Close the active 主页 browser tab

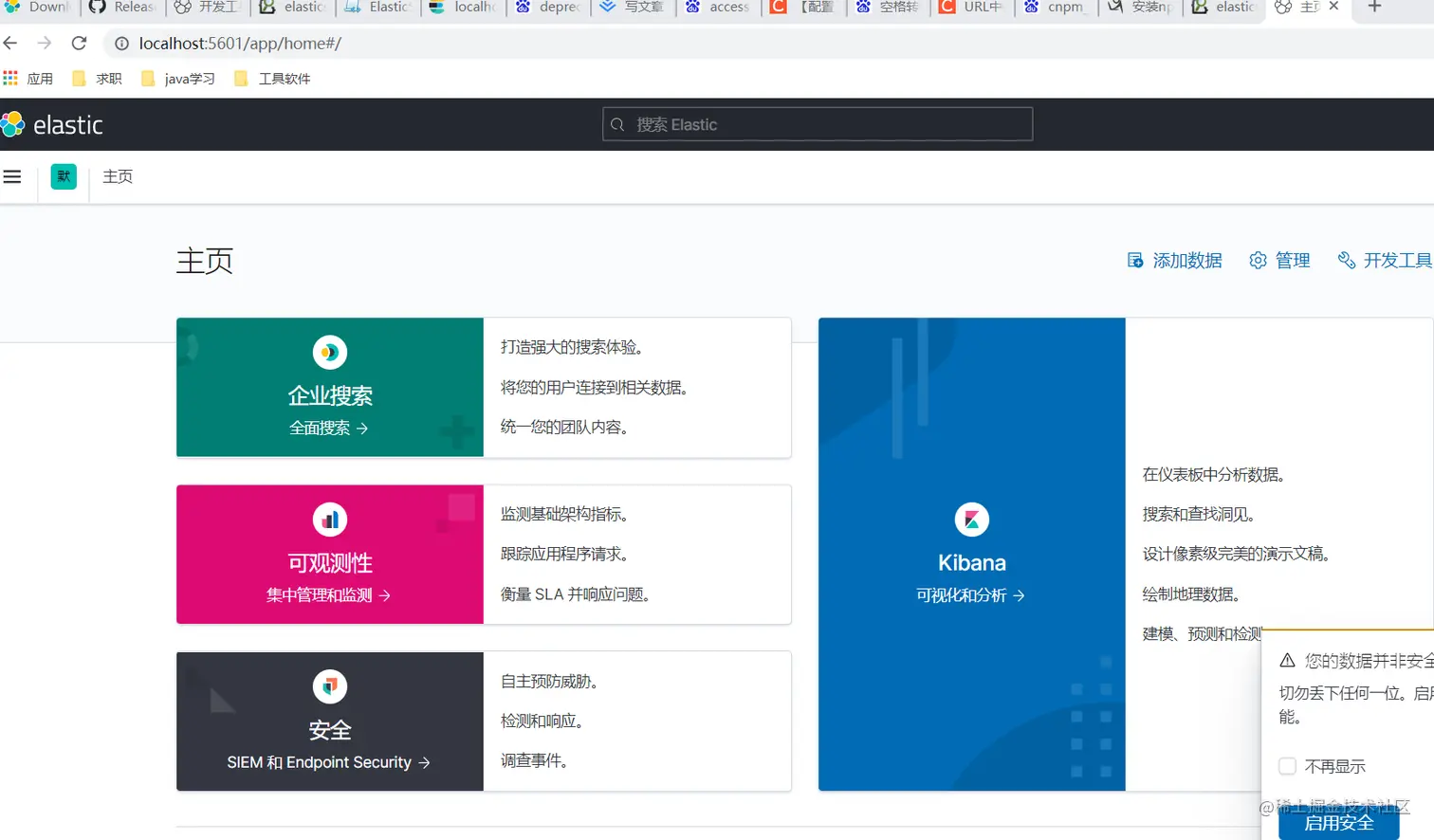pos(1333,7)
